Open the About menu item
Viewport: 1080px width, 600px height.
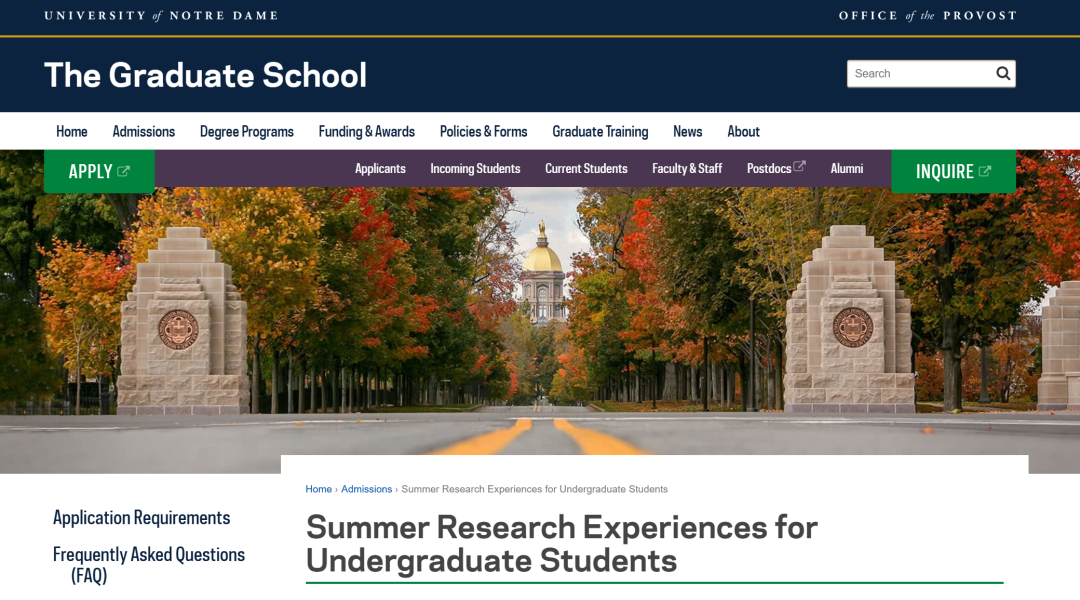743,131
